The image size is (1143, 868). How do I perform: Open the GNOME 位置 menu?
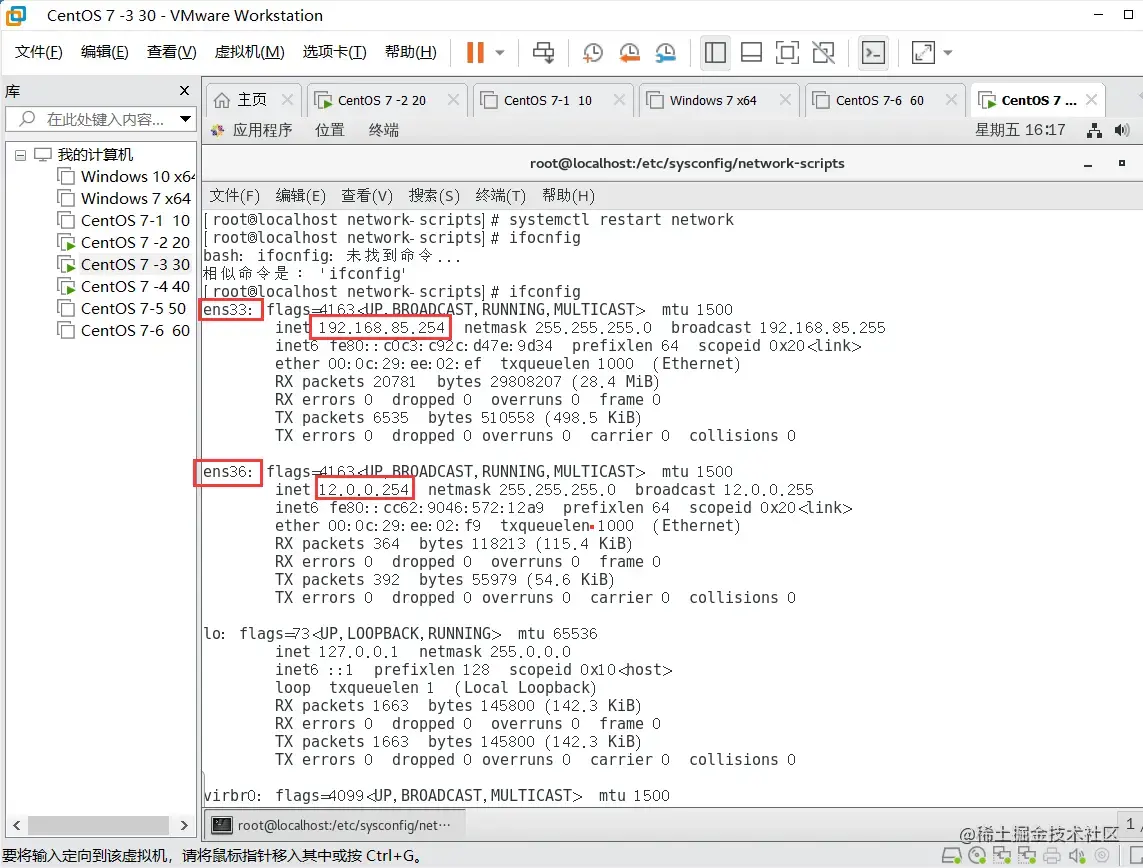coord(329,130)
